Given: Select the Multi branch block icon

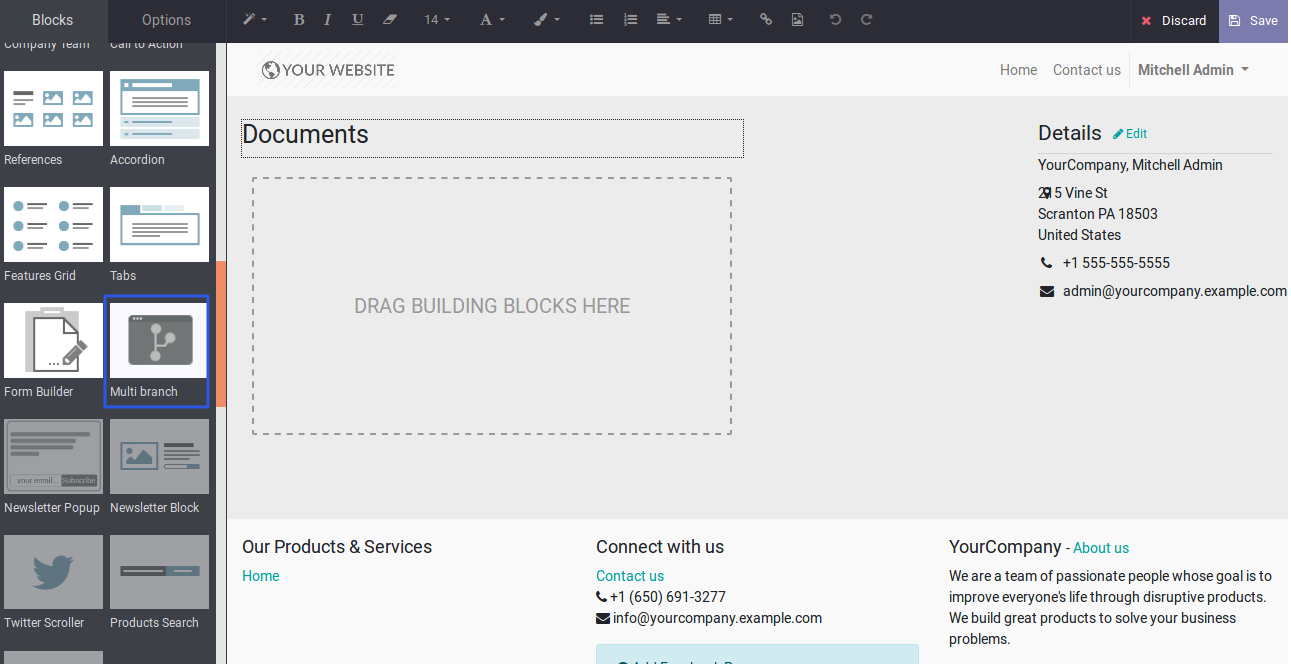Looking at the screenshot, I should [x=159, y=340].
